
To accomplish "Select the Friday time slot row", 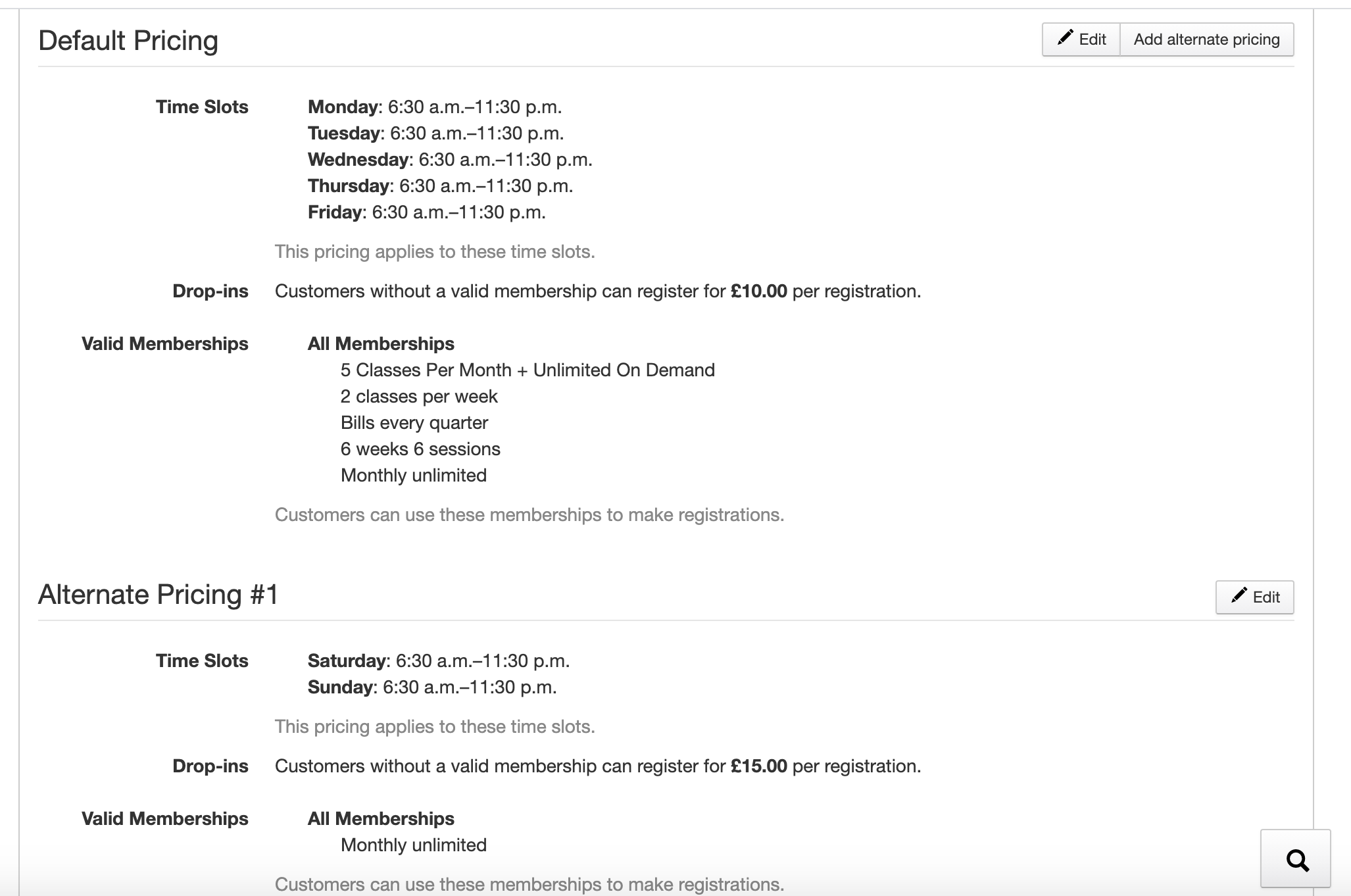I will [426, 212].
